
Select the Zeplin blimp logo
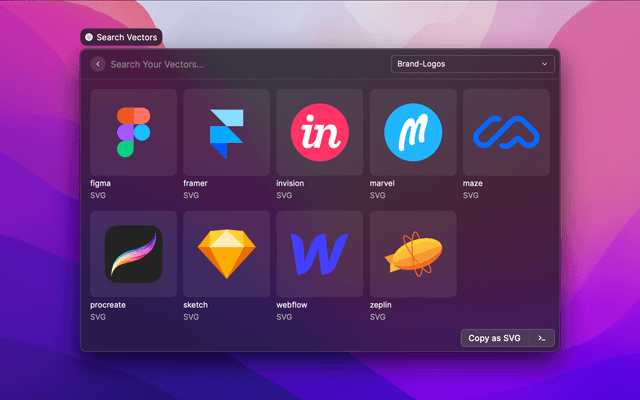(412, 254)
